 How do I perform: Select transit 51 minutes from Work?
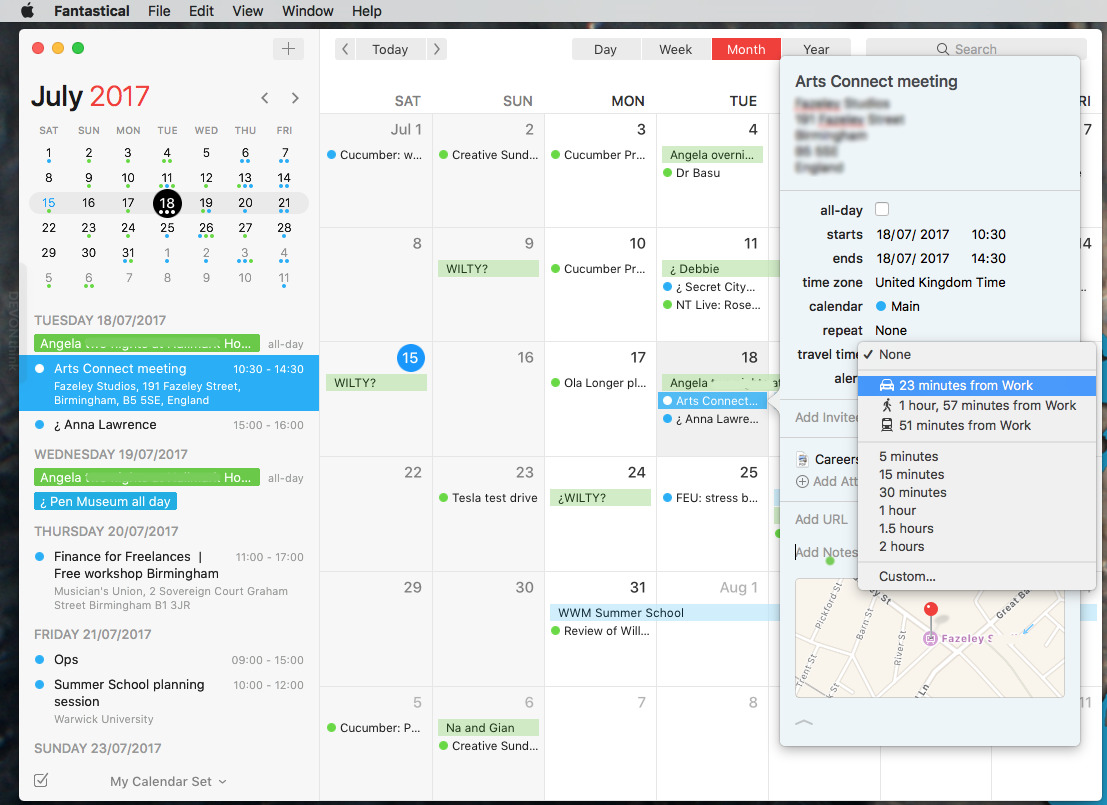tap(977, 426)
